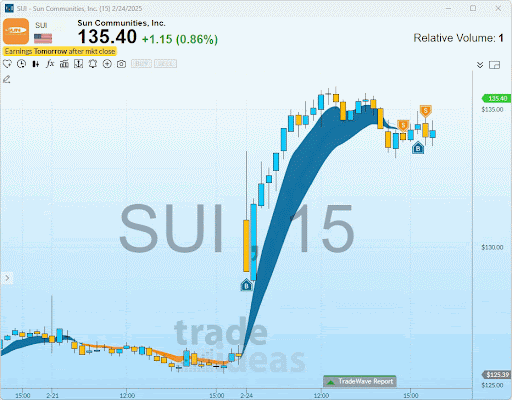
Task: Click the +1.15 (0.86%) change value
Action: [x=180, y=39]
